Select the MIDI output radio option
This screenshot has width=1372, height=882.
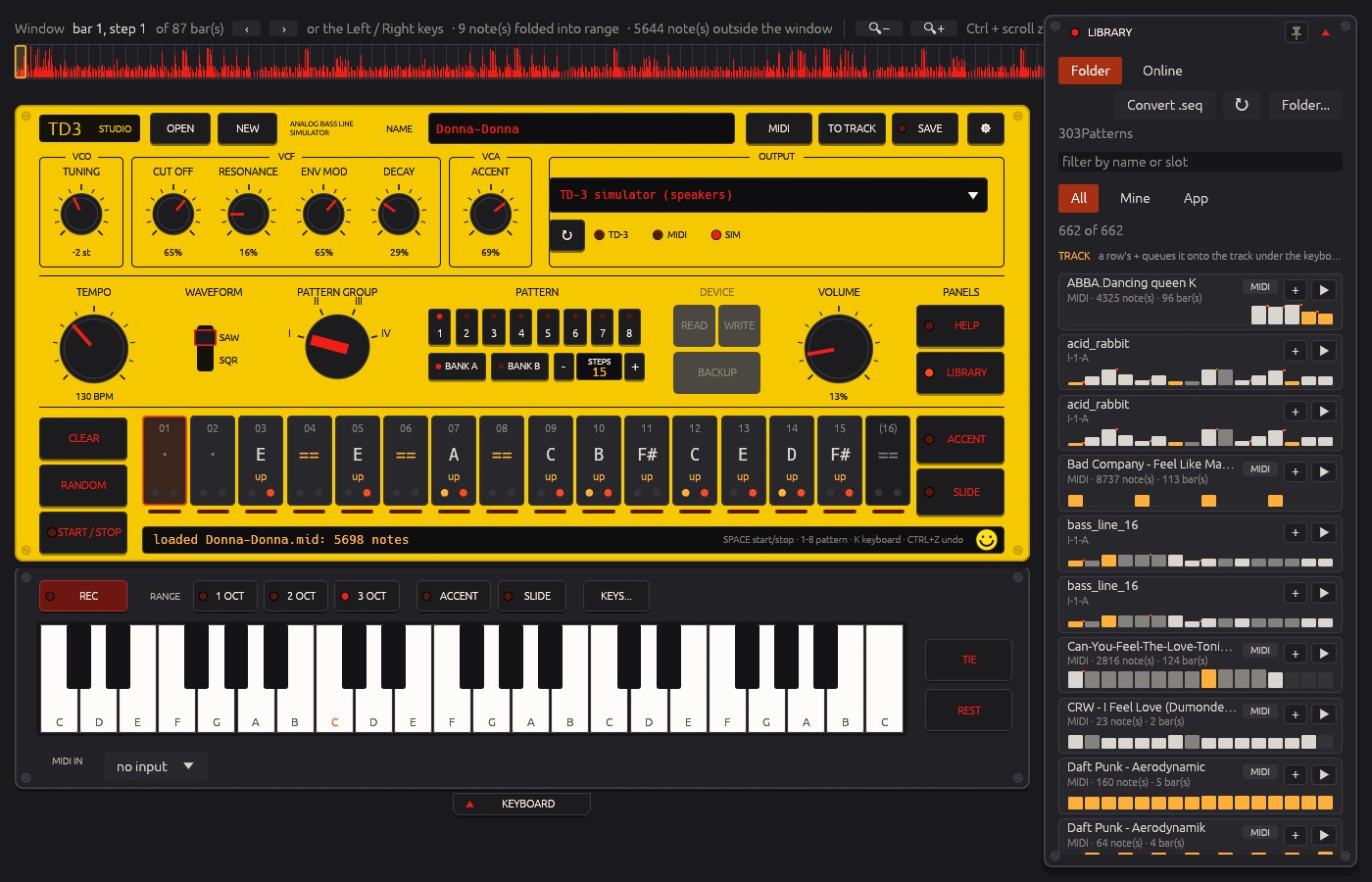coord(670,235)
